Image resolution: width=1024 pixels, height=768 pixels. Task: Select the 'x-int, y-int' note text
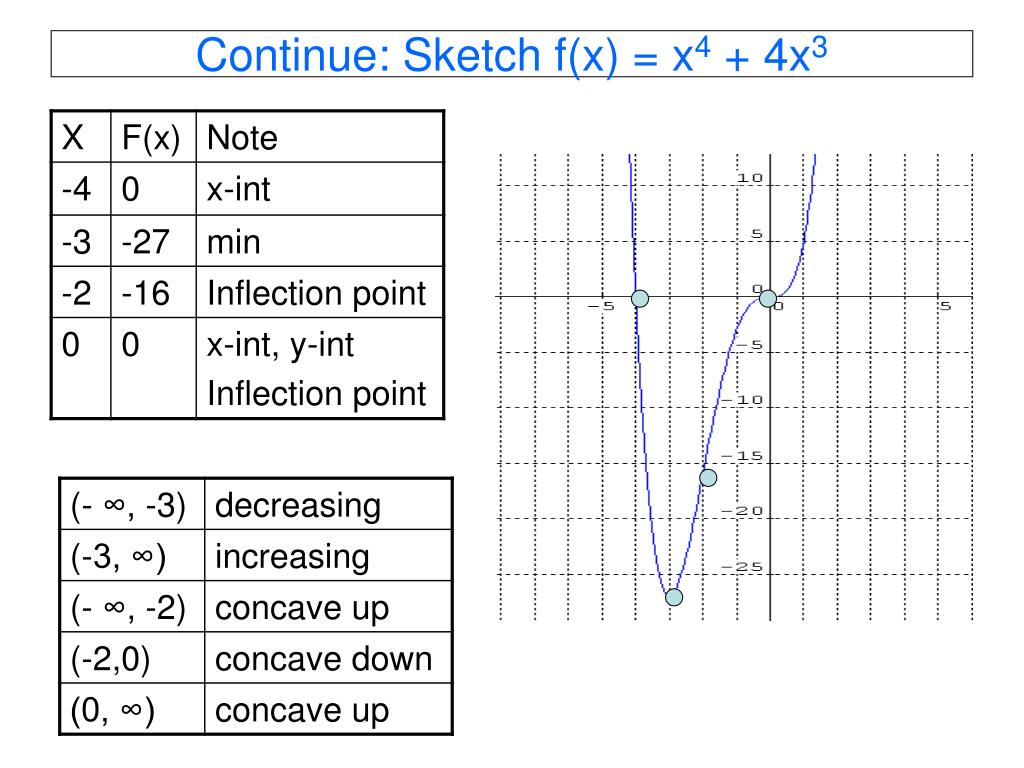pyautogui.click(x=280, y=345)
